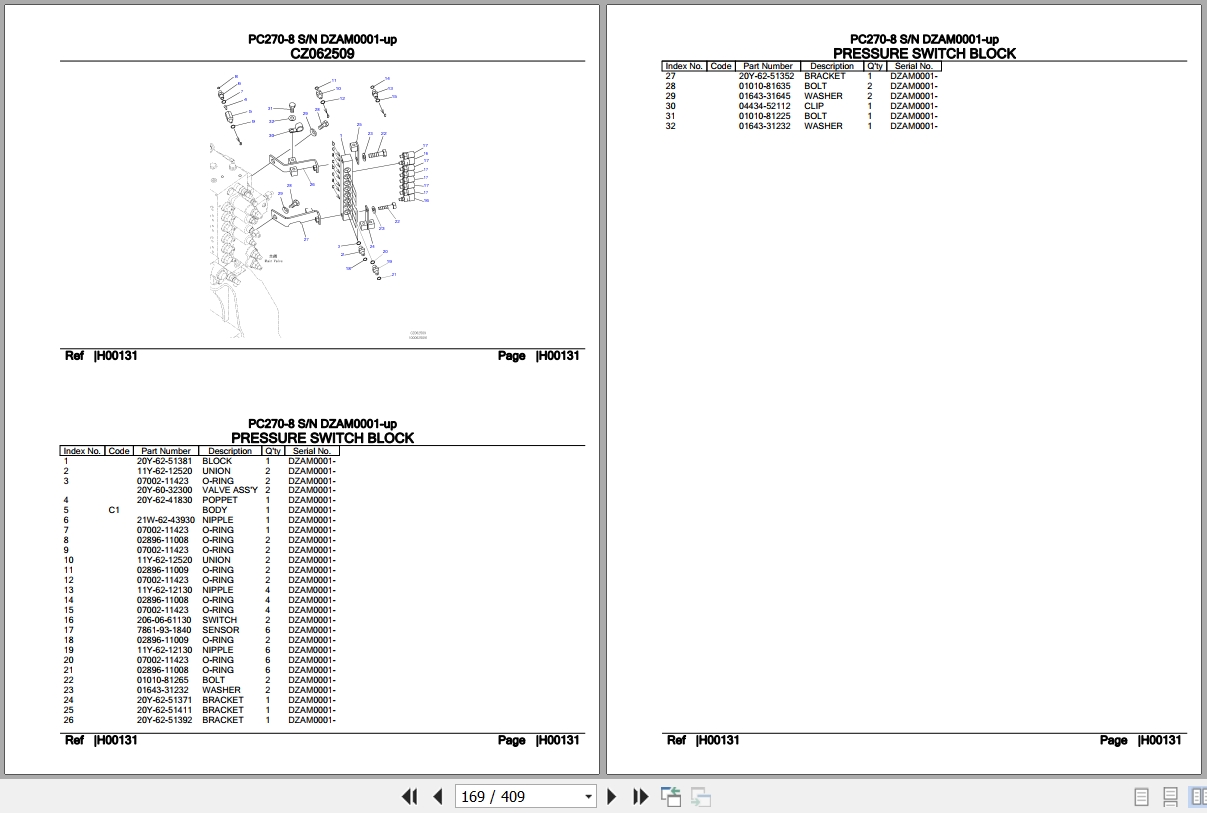Click part number 04434-52112 for CLIP
Viewport: 1207px width, 813px height.
pyautogui.click(x=765, y=106)
